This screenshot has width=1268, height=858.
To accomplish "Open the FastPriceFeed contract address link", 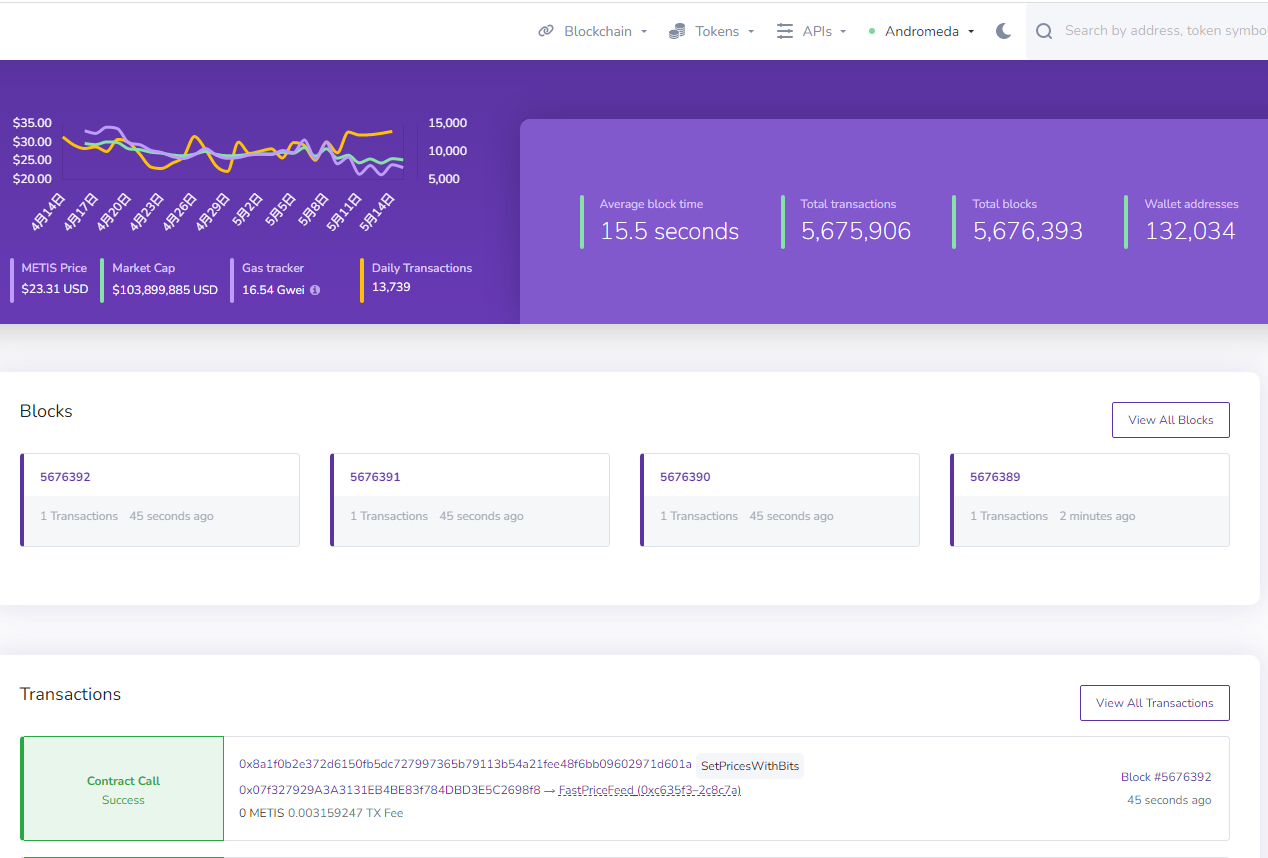I will [649, 790].
